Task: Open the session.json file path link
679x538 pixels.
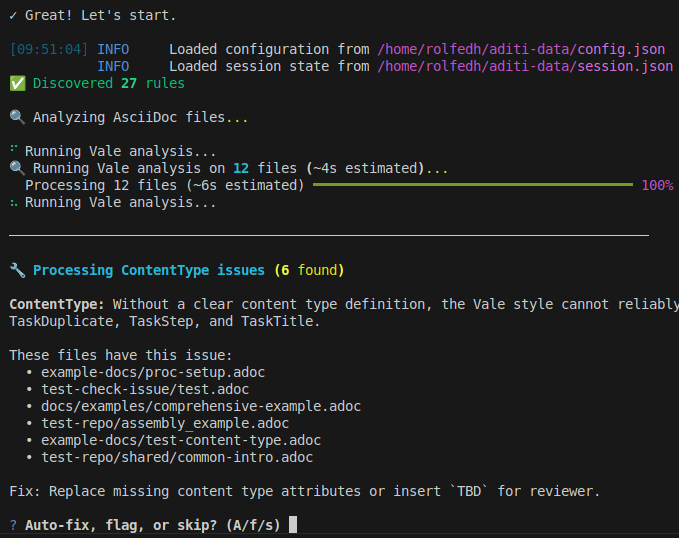Action: point(525,66)
